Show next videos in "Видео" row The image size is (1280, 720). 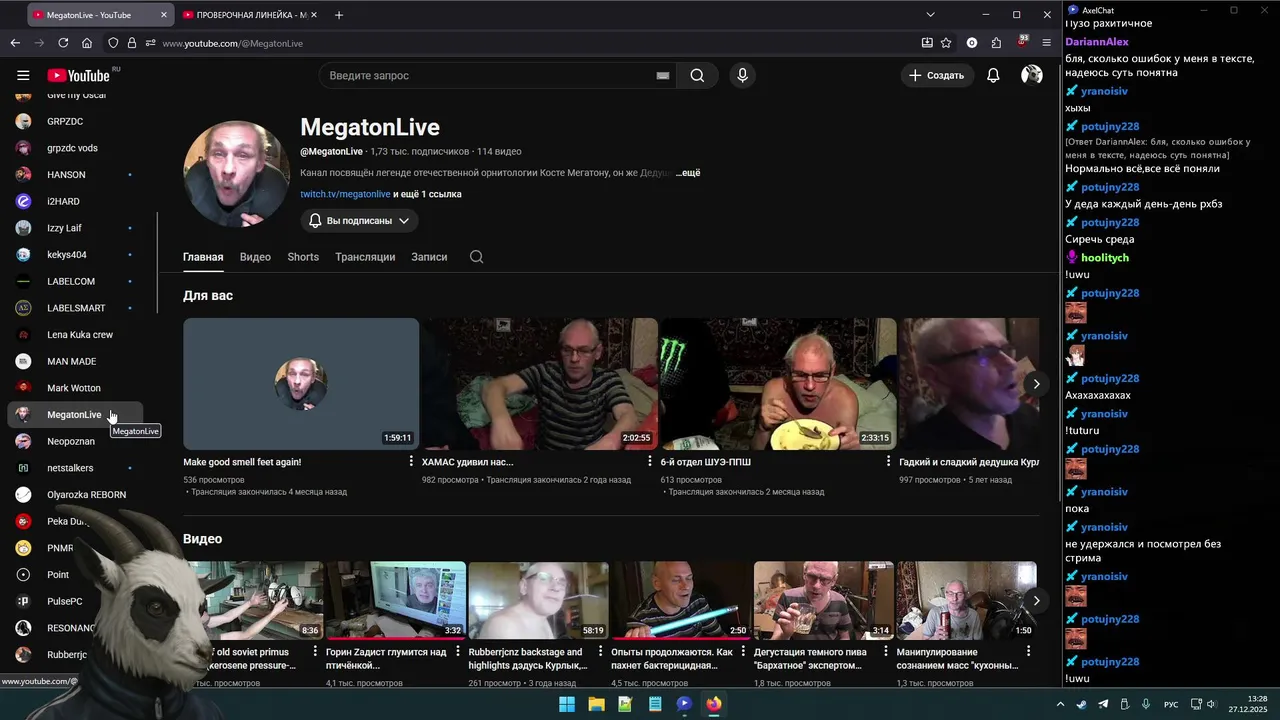[x=1036, y=601]
